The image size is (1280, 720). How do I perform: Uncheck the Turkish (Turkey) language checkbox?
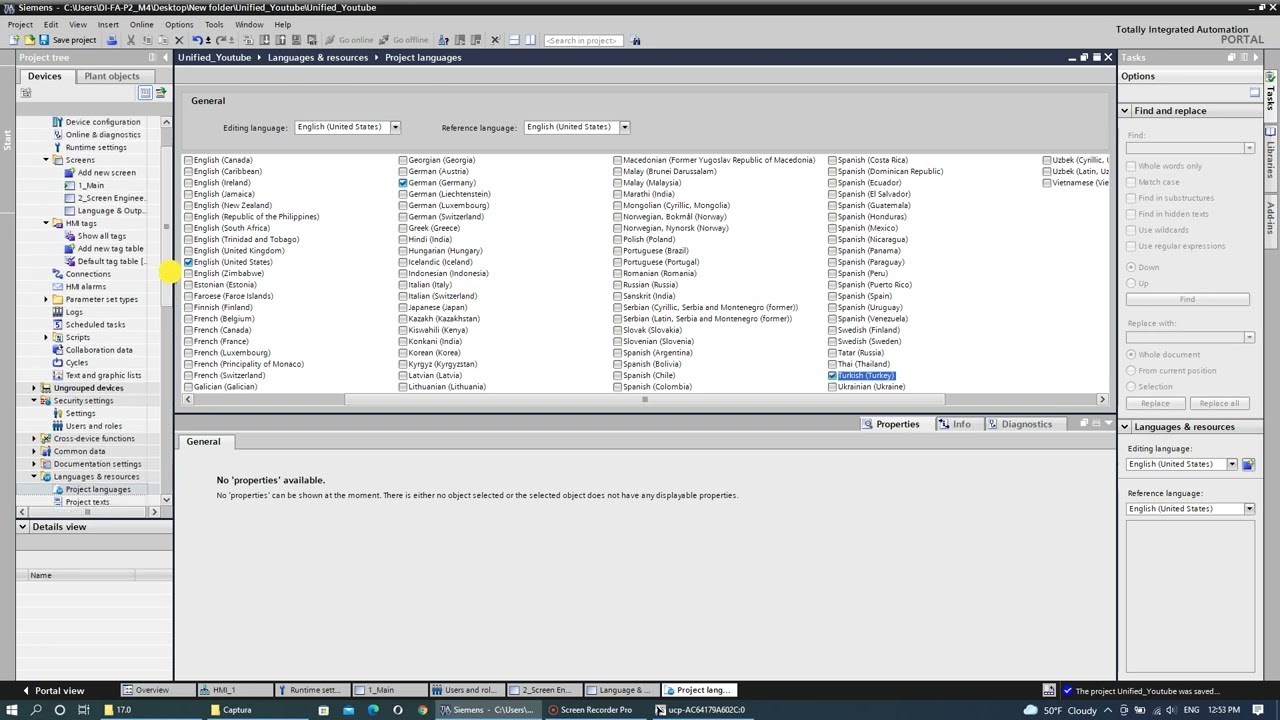[x=832, y=375]
